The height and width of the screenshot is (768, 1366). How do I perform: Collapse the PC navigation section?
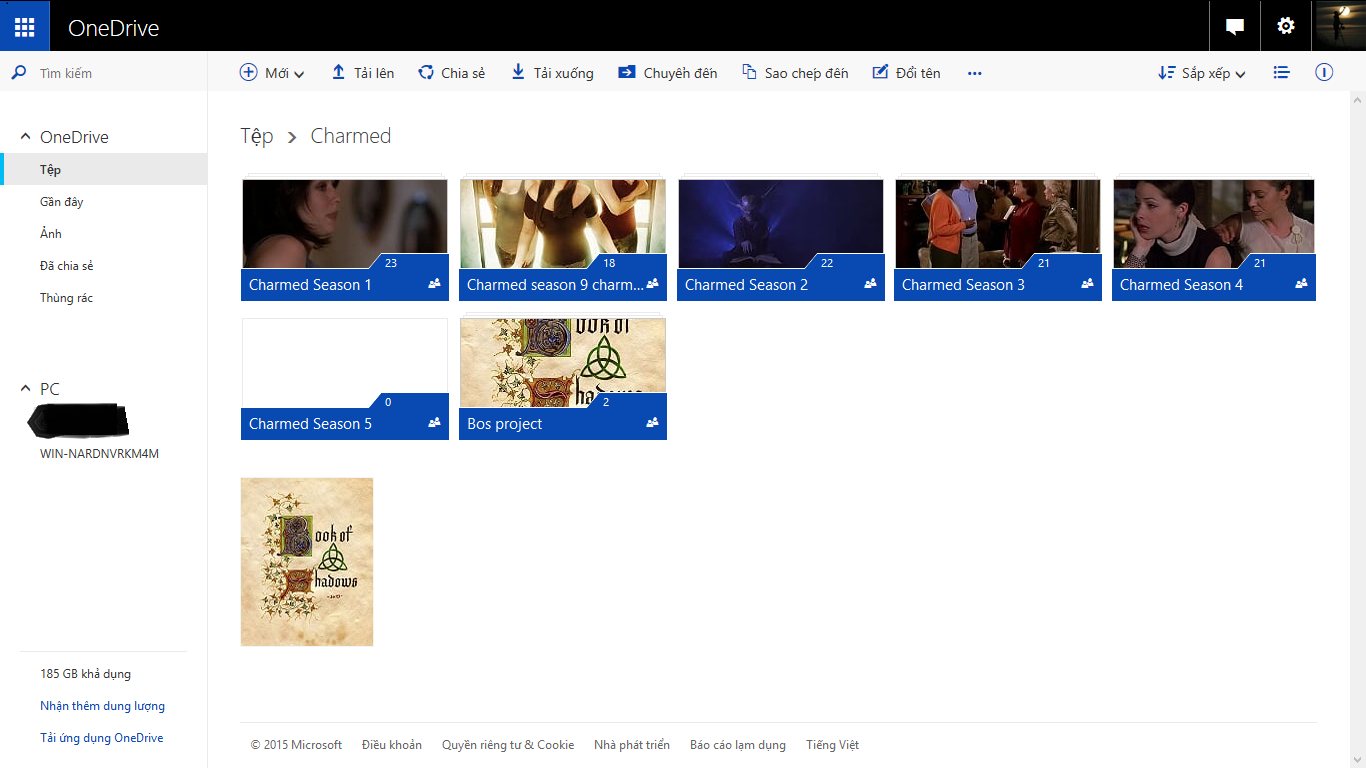coord(26,389)
